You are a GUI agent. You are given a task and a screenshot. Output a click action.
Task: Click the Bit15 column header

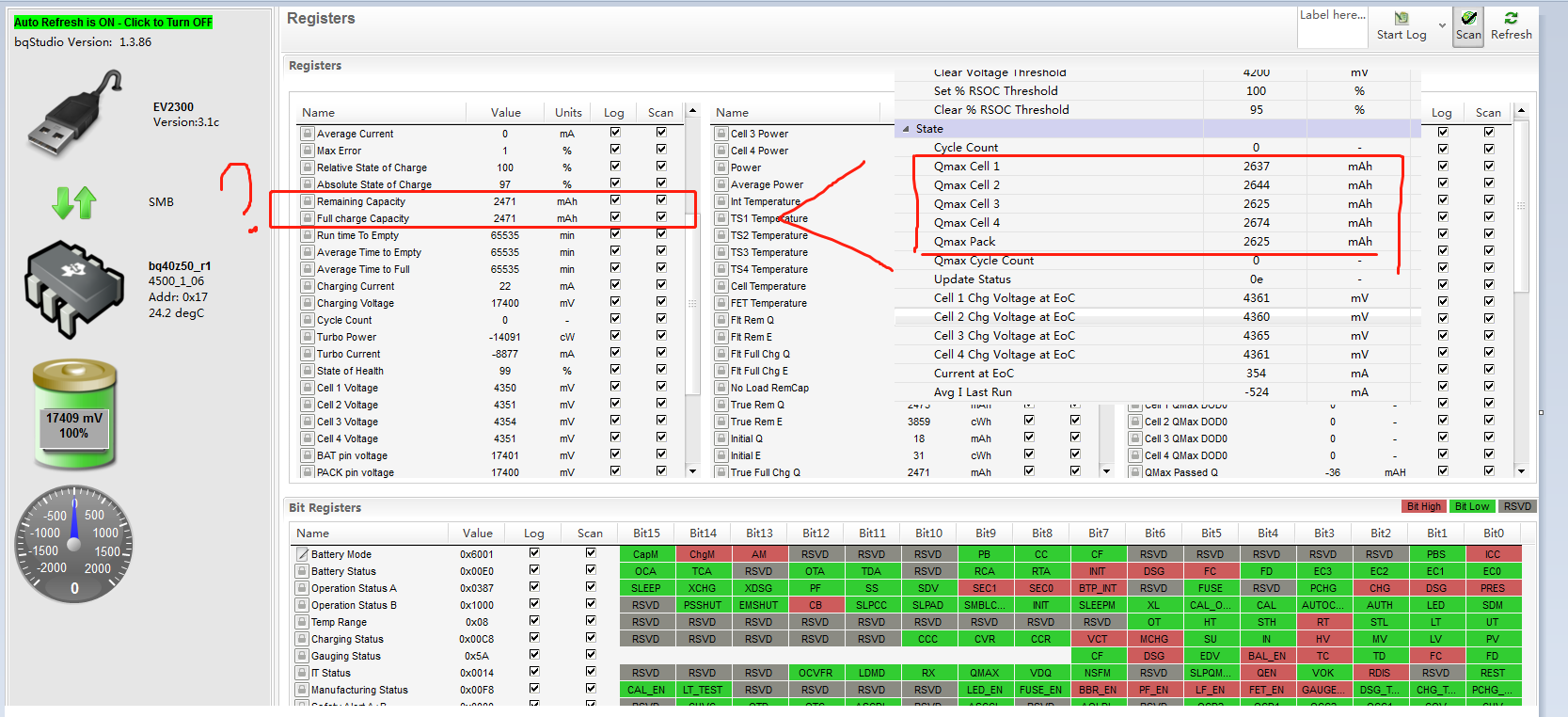646,534
